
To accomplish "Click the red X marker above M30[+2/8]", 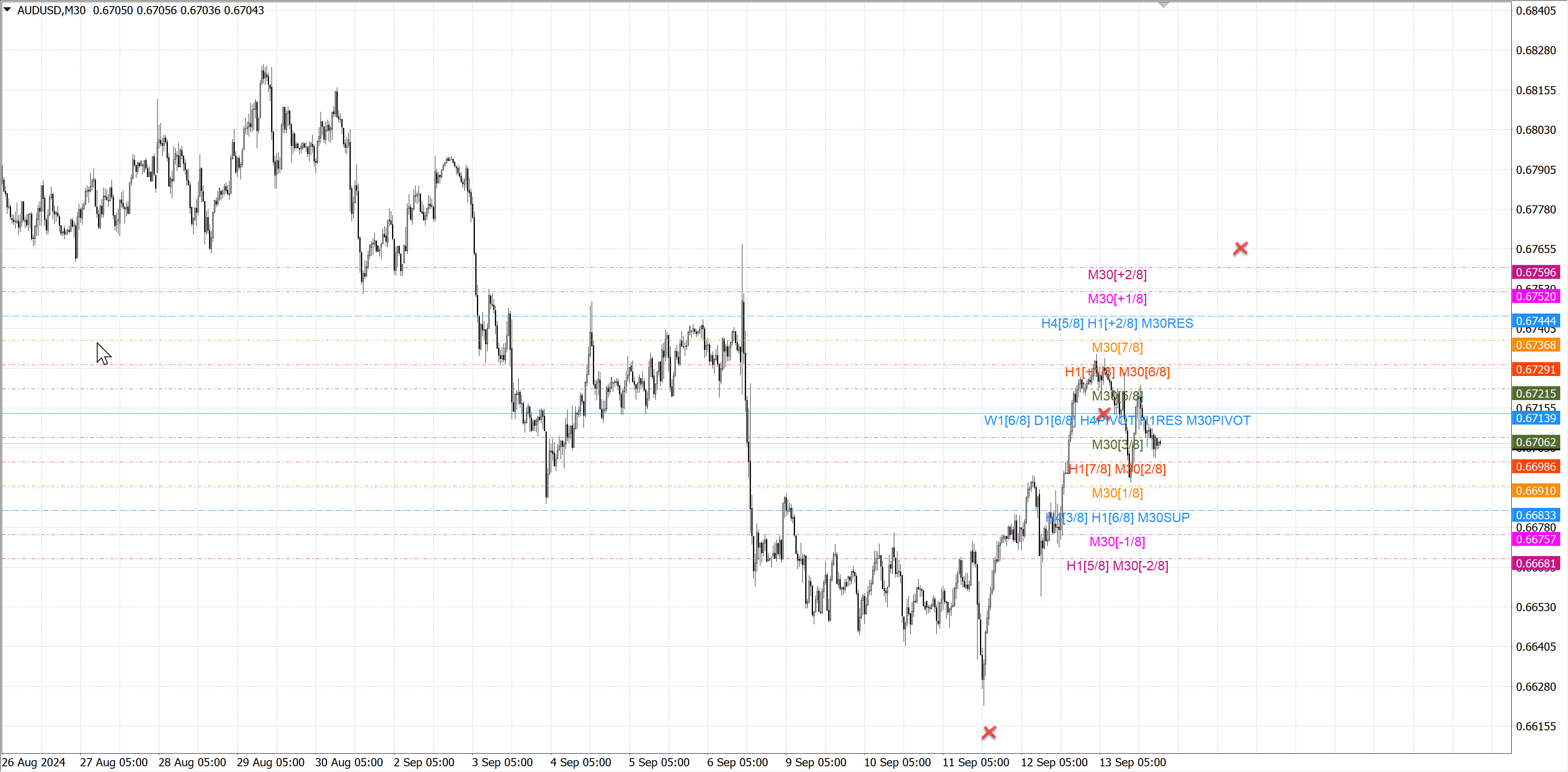I will pyautogui.click(x=1240, y=248).
